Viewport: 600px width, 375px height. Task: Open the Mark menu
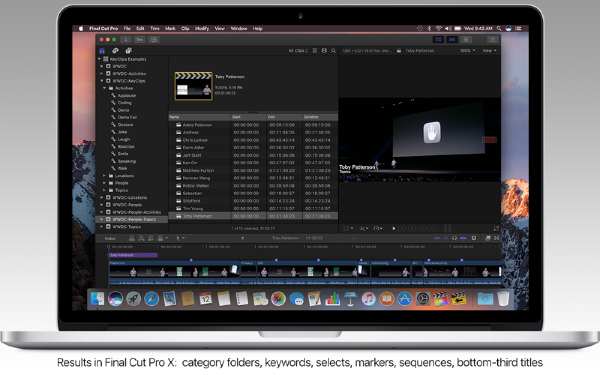(x=170, y=28)
